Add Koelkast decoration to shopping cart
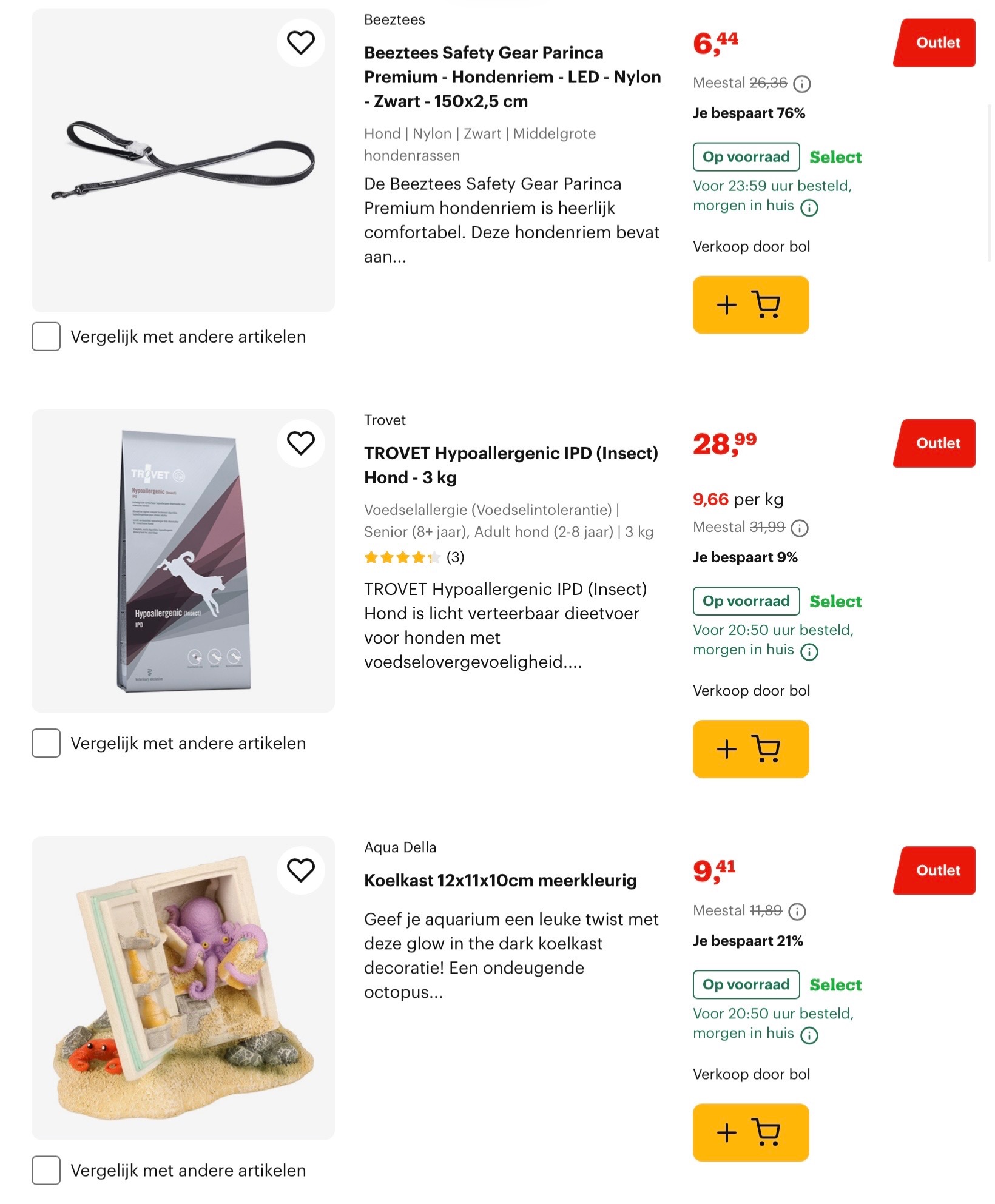 click(750, 1132)
